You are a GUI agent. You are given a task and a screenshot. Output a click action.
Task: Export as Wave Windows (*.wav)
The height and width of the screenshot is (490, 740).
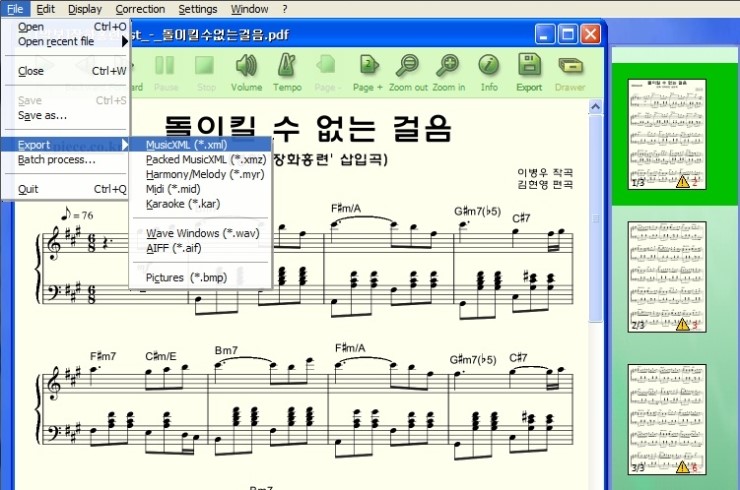(x=201, y=233)
